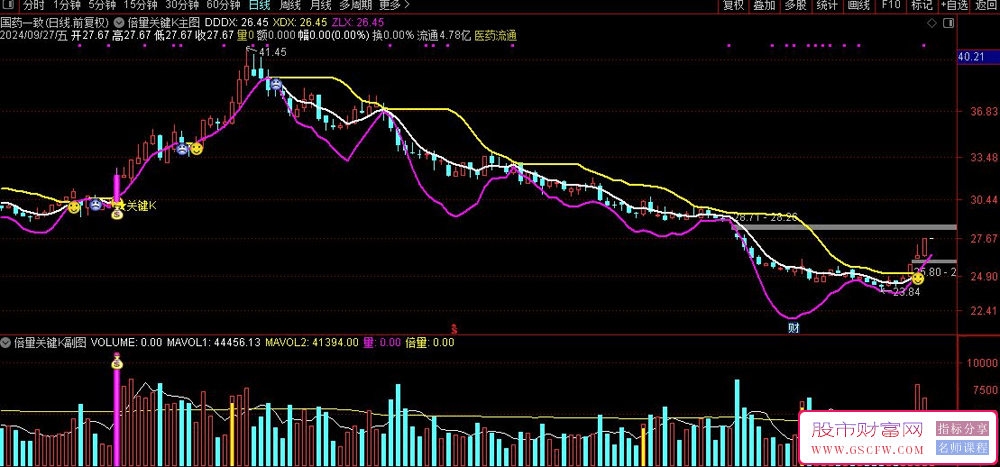
Task: Click the 返回 back button
Action: [985, 6]
